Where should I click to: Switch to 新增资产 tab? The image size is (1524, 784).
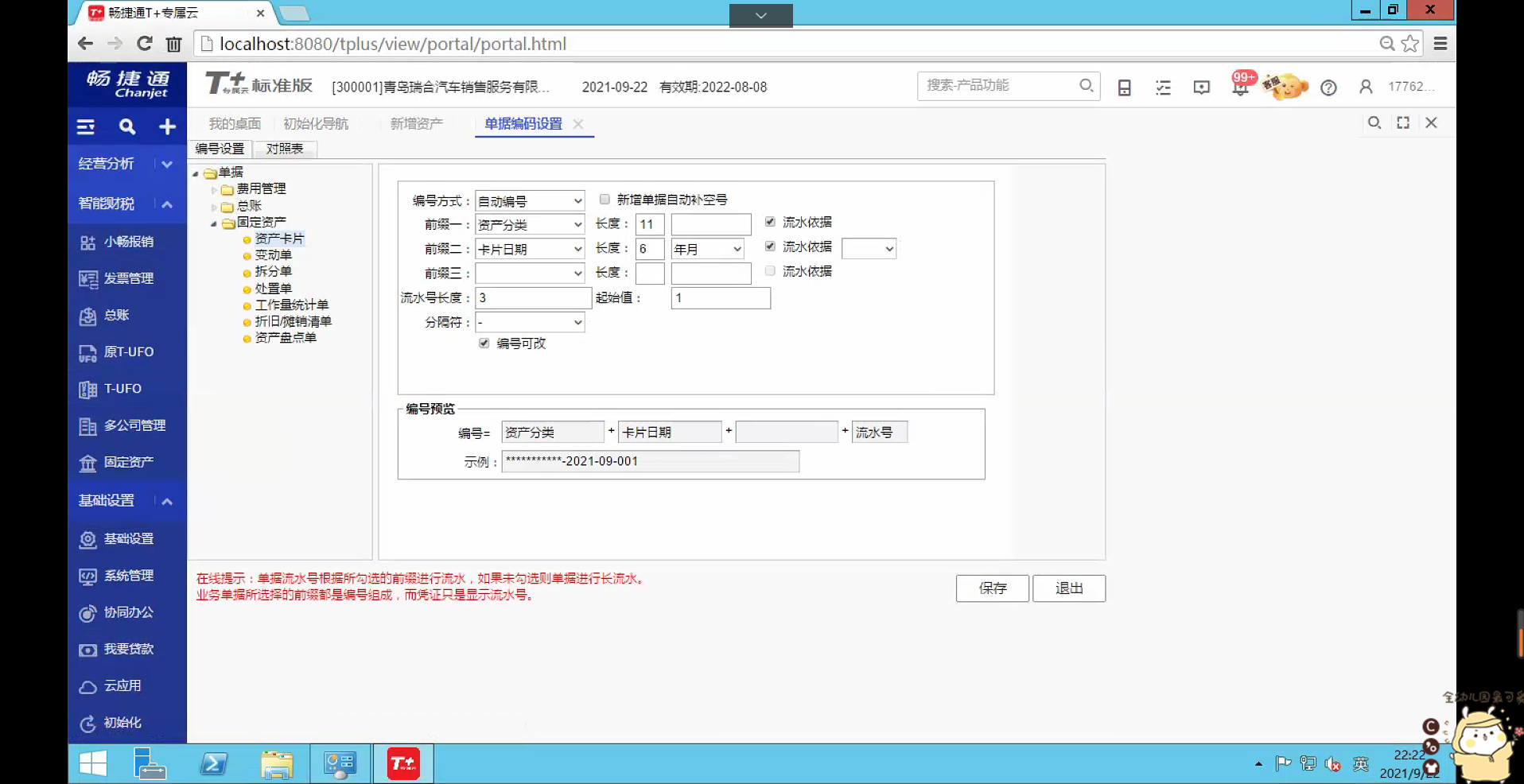point(417,124)
